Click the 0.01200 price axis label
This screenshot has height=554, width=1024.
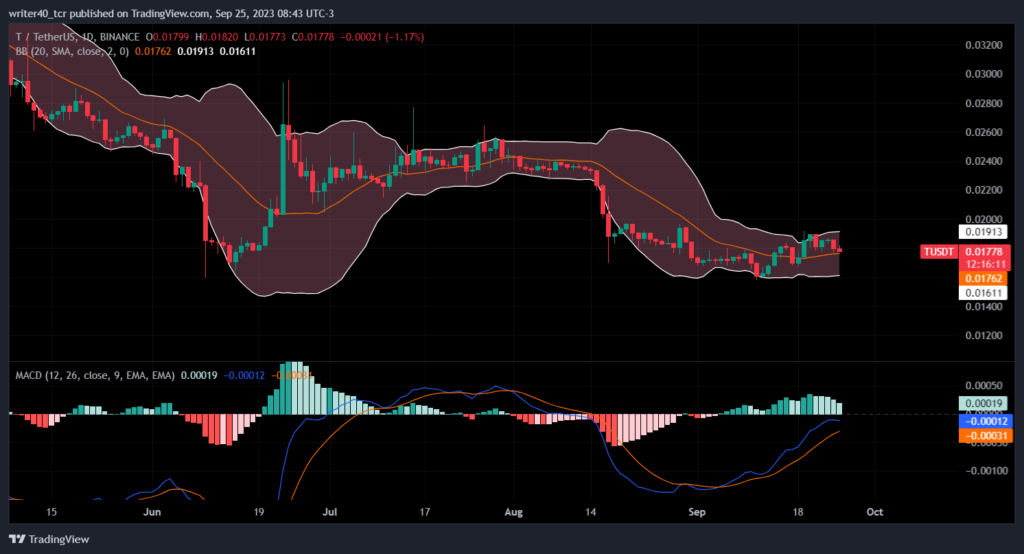pos(984,335)
